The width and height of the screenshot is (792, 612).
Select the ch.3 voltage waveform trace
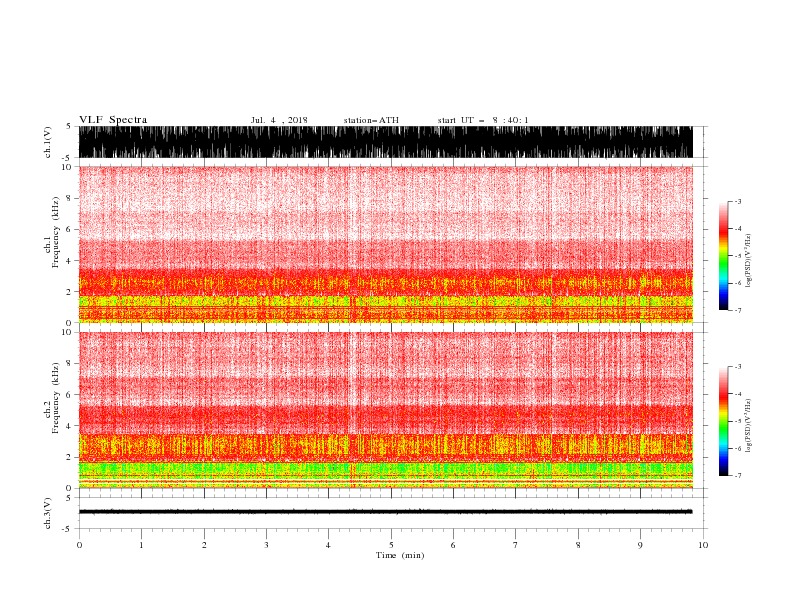pos(386,512)
